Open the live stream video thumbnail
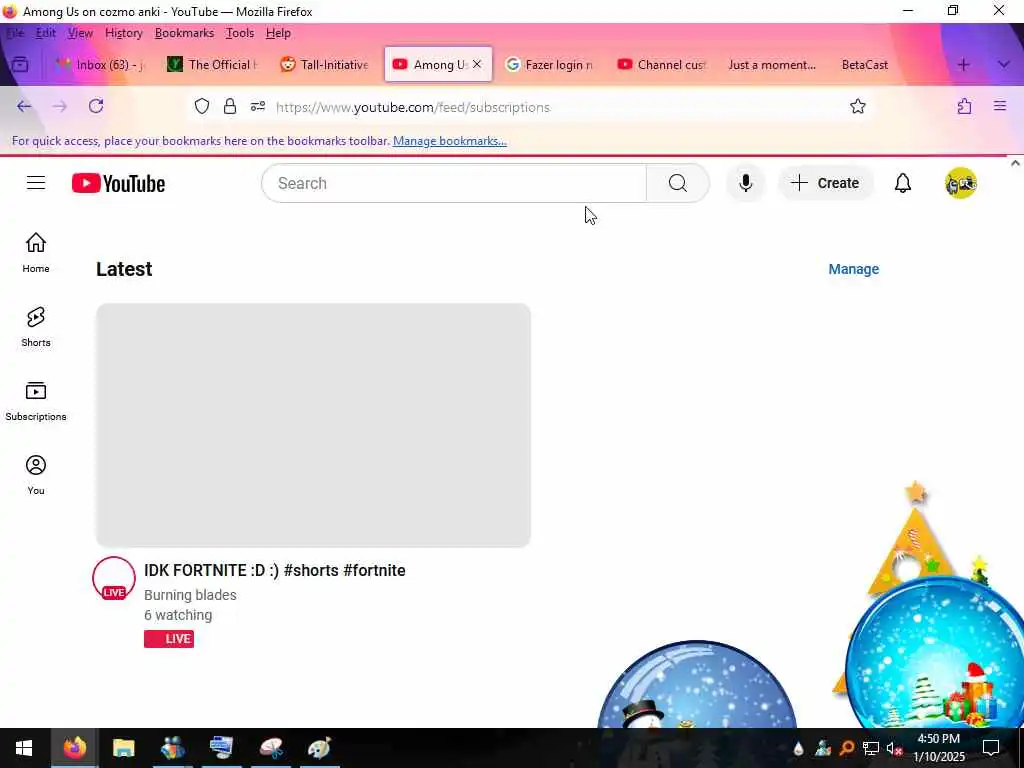Image resolution: width=1024 pixels, height=768 pixels. point(313,425)
